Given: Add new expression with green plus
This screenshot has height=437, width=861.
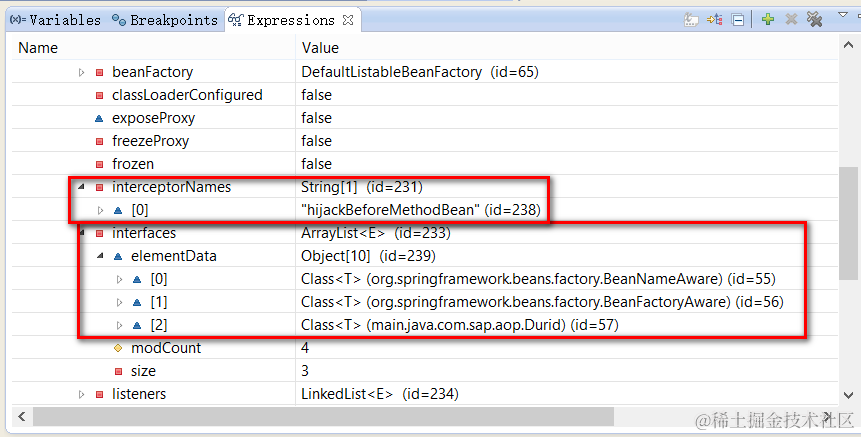Looking at the screenshot, I should click(x=768, y=20).
